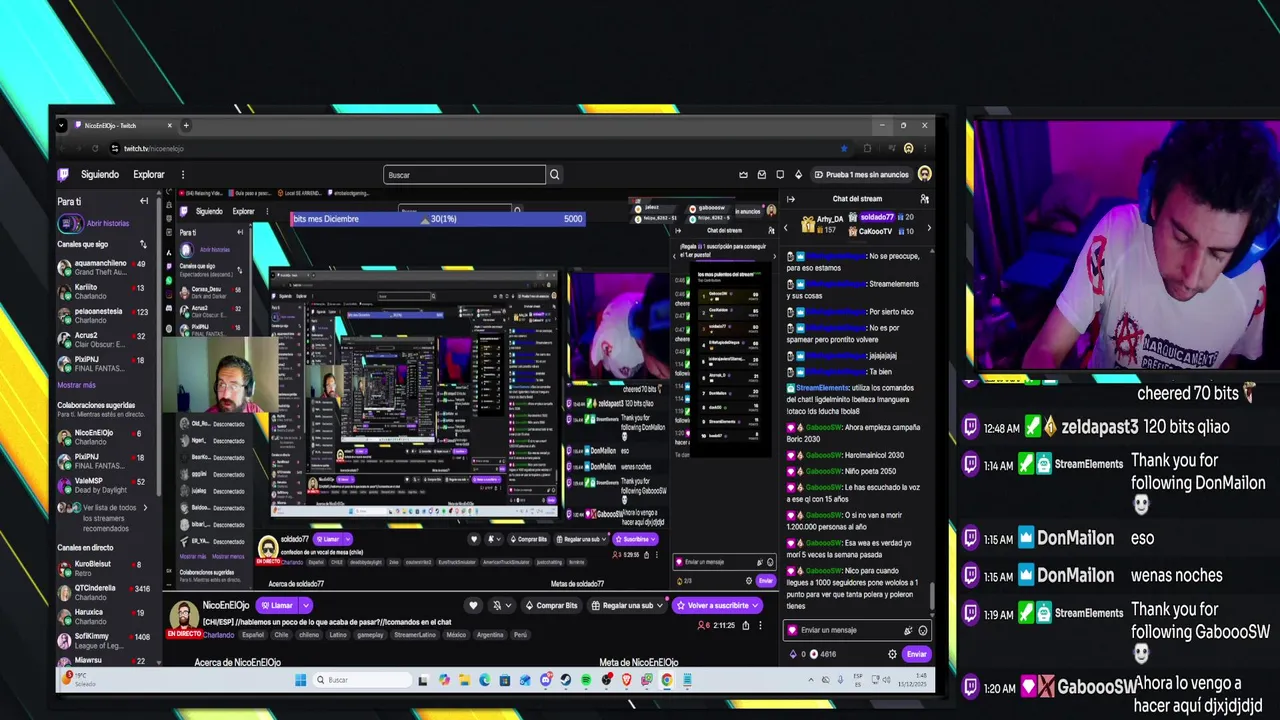Select the NicoEnElOjo - Twitch browser tab
1280x720 pixels.
tap(122, 125)
